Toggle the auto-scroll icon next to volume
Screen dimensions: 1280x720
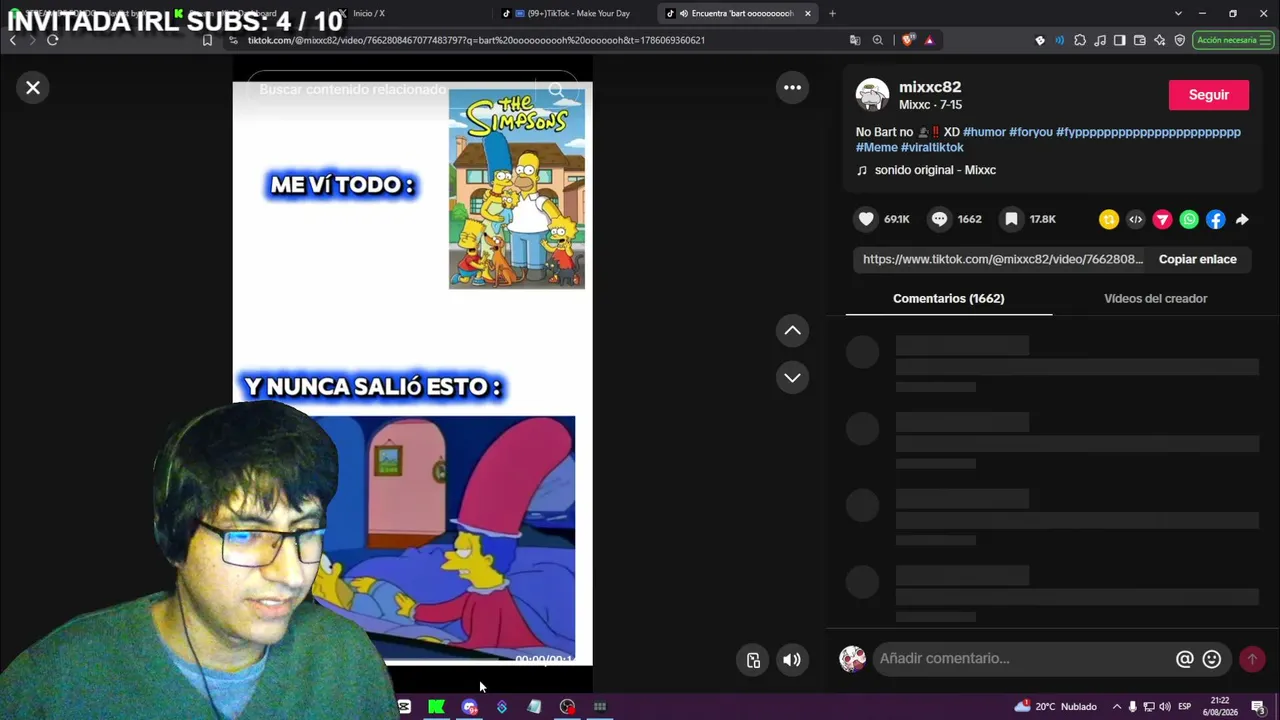(753, 660)
